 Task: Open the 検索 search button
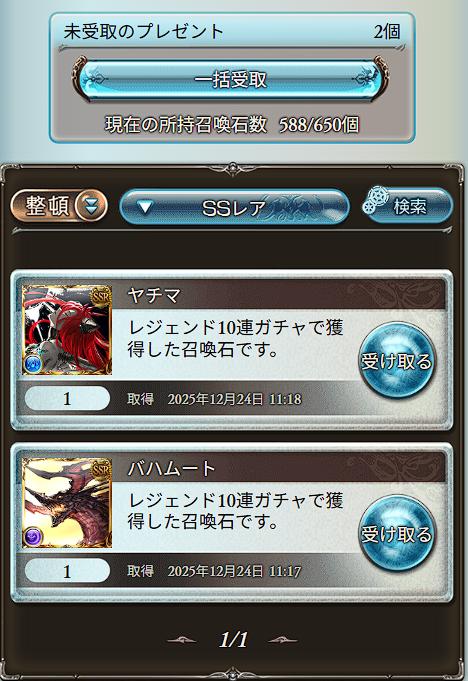point(407,206)
